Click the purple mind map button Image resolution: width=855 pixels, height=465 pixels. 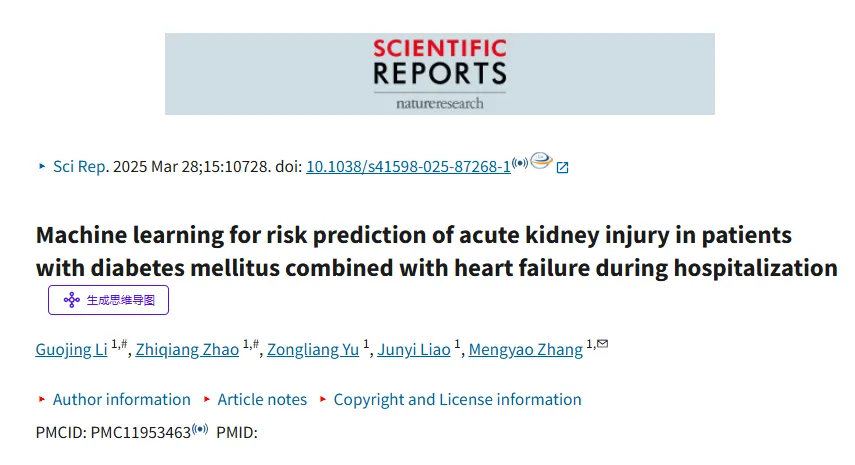click(x=109, y=300)
